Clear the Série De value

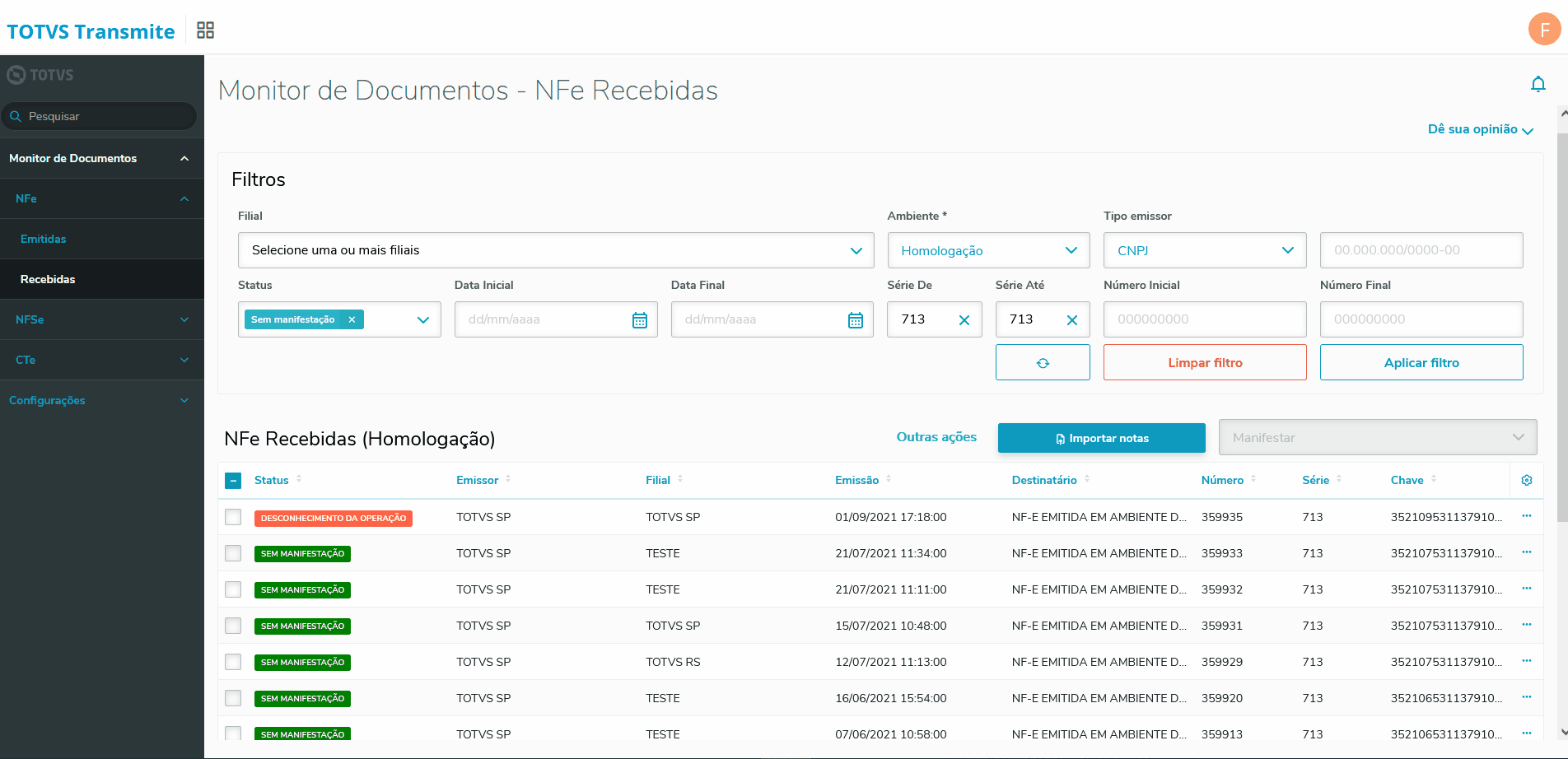pyautogui.click(x=964, y=320)
